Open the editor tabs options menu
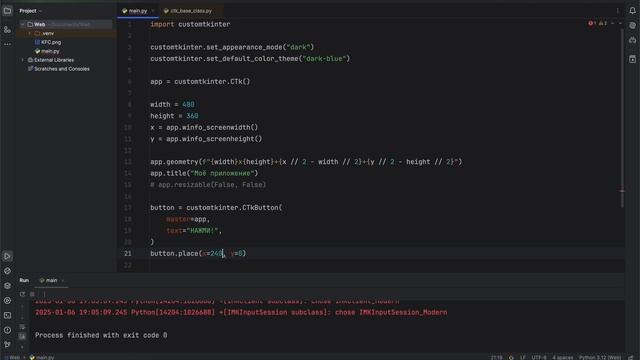 pyautogui.click(x=617, y=11)
